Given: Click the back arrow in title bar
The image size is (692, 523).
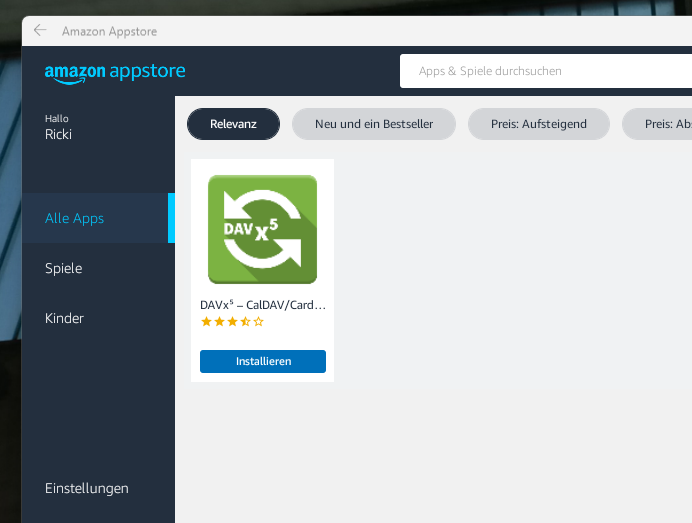Looking at the screenshot, I should coord(40,30).
